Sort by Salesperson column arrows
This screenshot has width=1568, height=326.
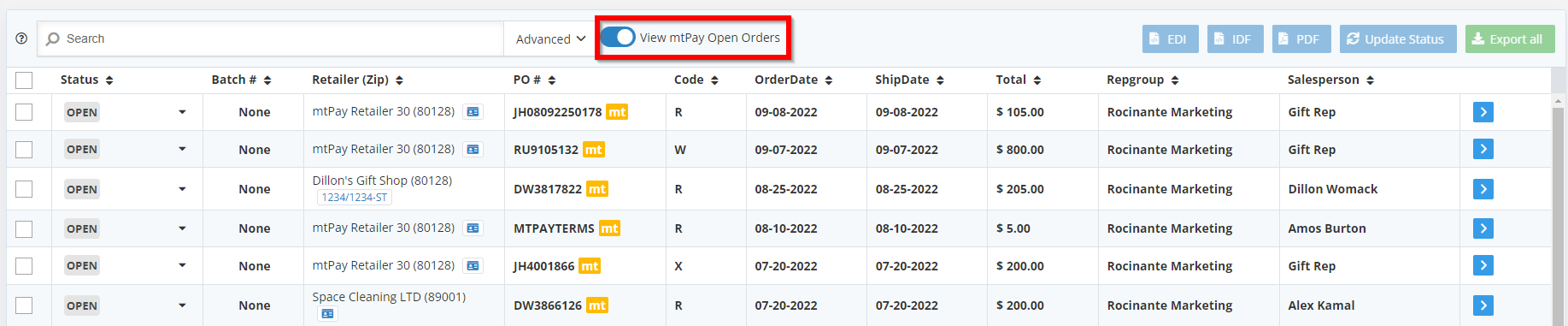click(x=1370, y=80)
